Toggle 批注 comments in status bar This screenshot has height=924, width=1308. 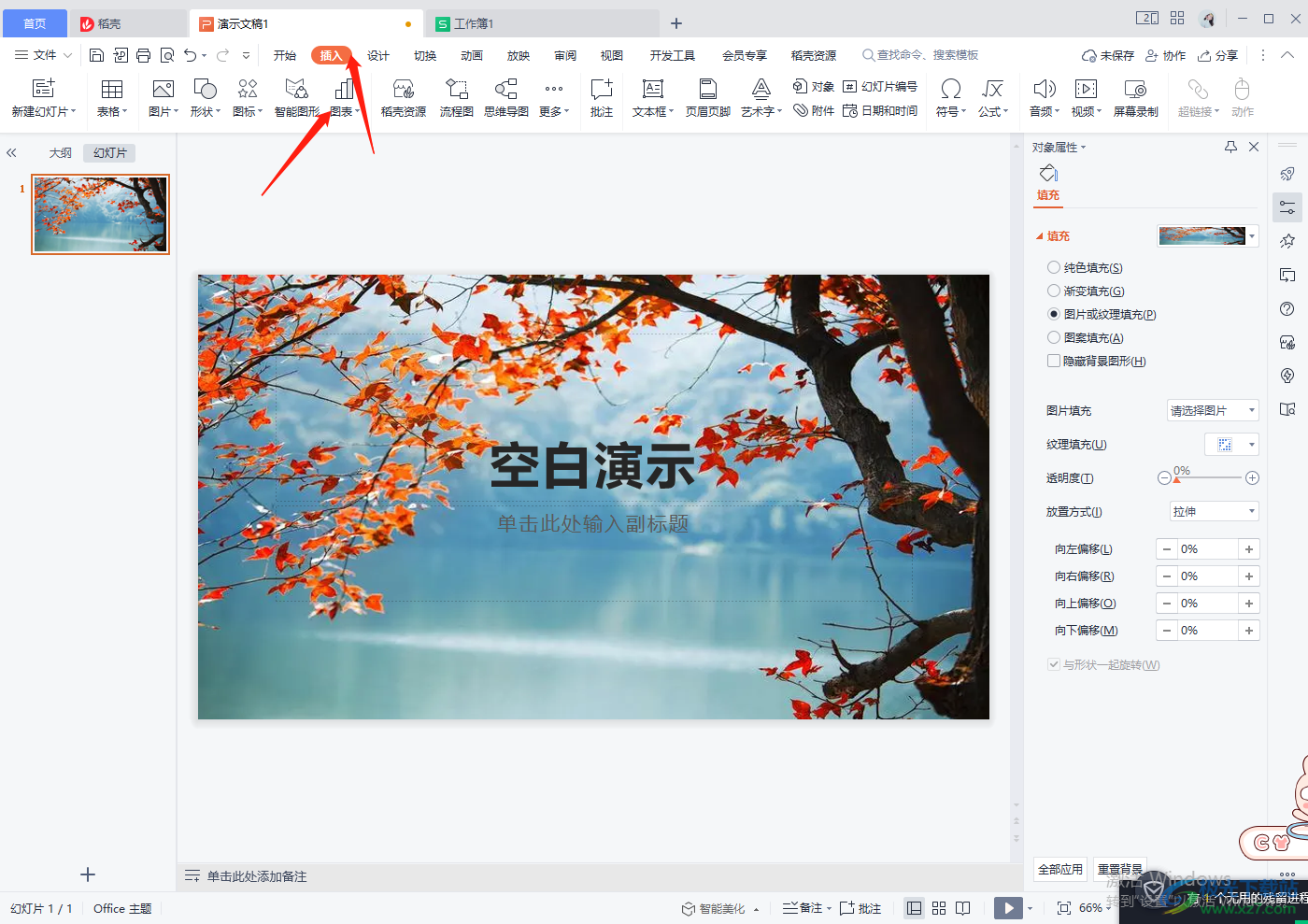pyautogui.click(x=860, y=908)
